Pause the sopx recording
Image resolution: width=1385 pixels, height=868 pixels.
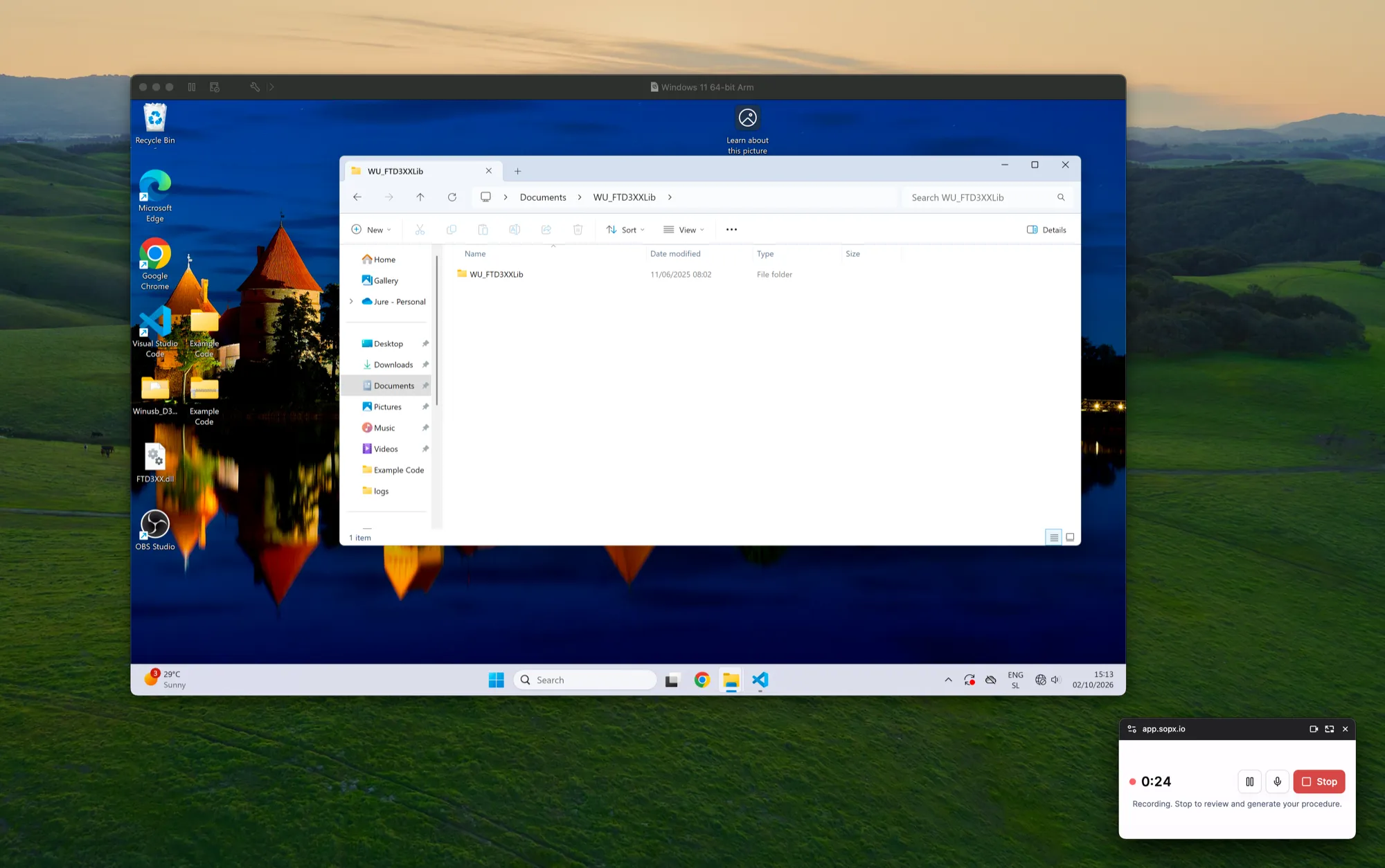point(1250,781)
